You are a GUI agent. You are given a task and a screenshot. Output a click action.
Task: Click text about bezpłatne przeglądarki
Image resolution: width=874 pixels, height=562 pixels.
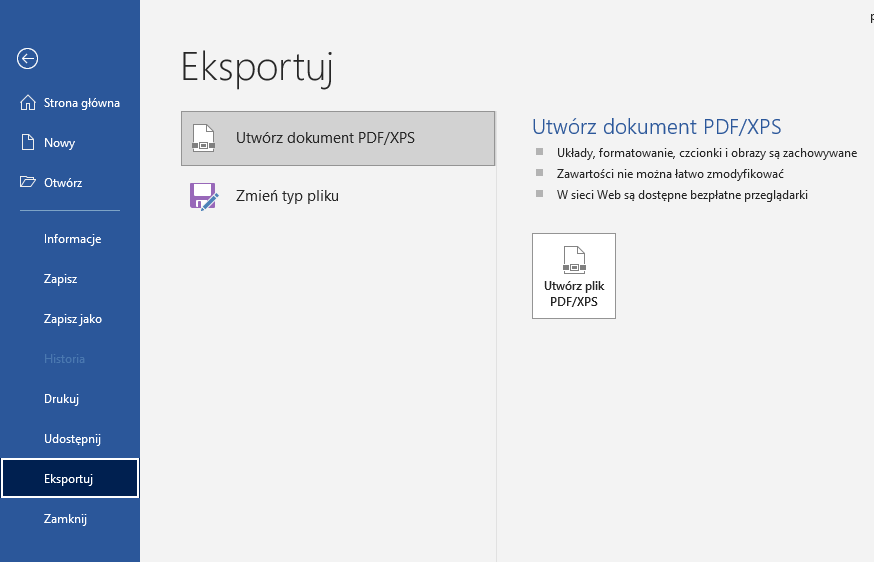coord(682,195)
